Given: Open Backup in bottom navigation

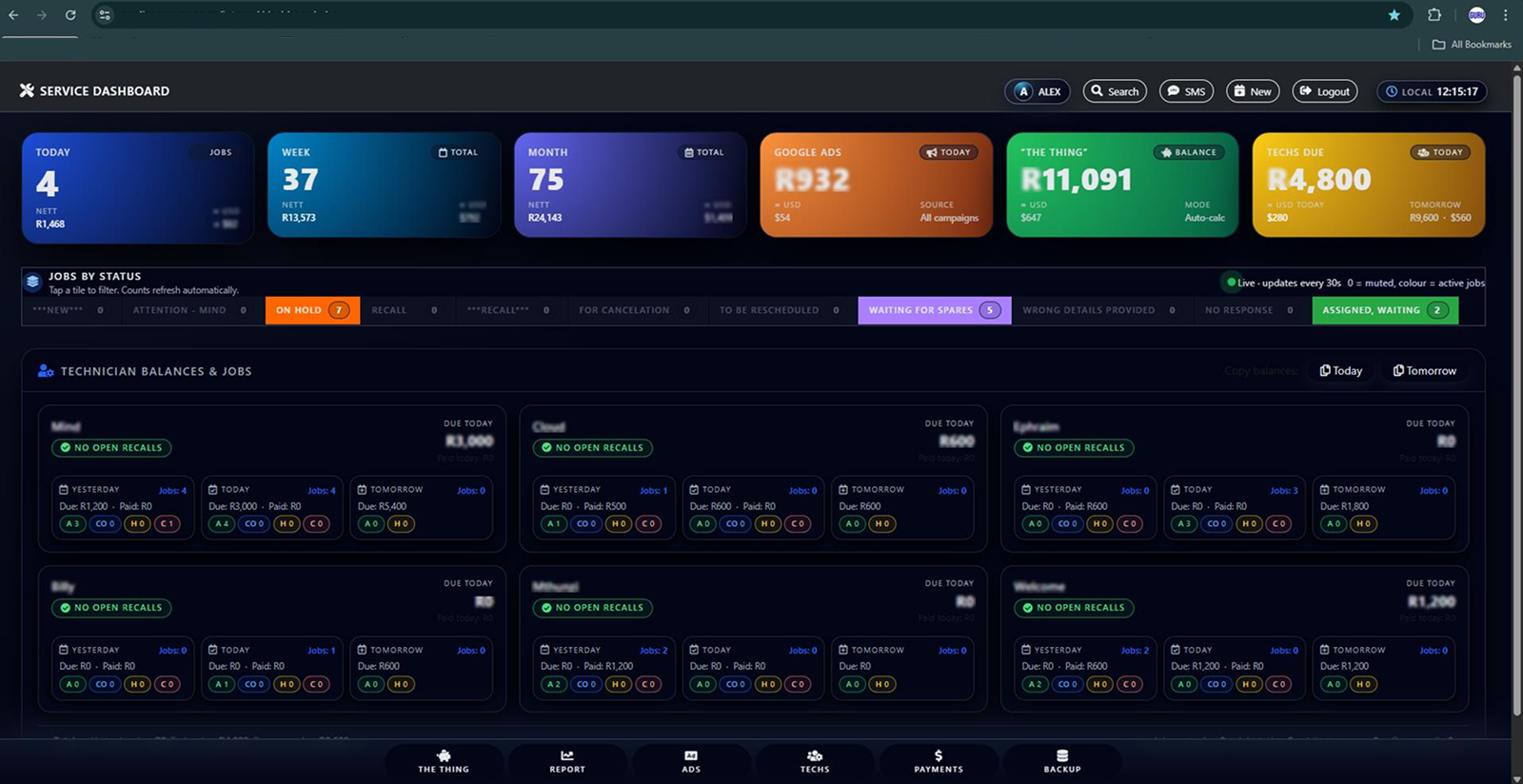Looking at the screenshot, I should tap(1062, 761).
